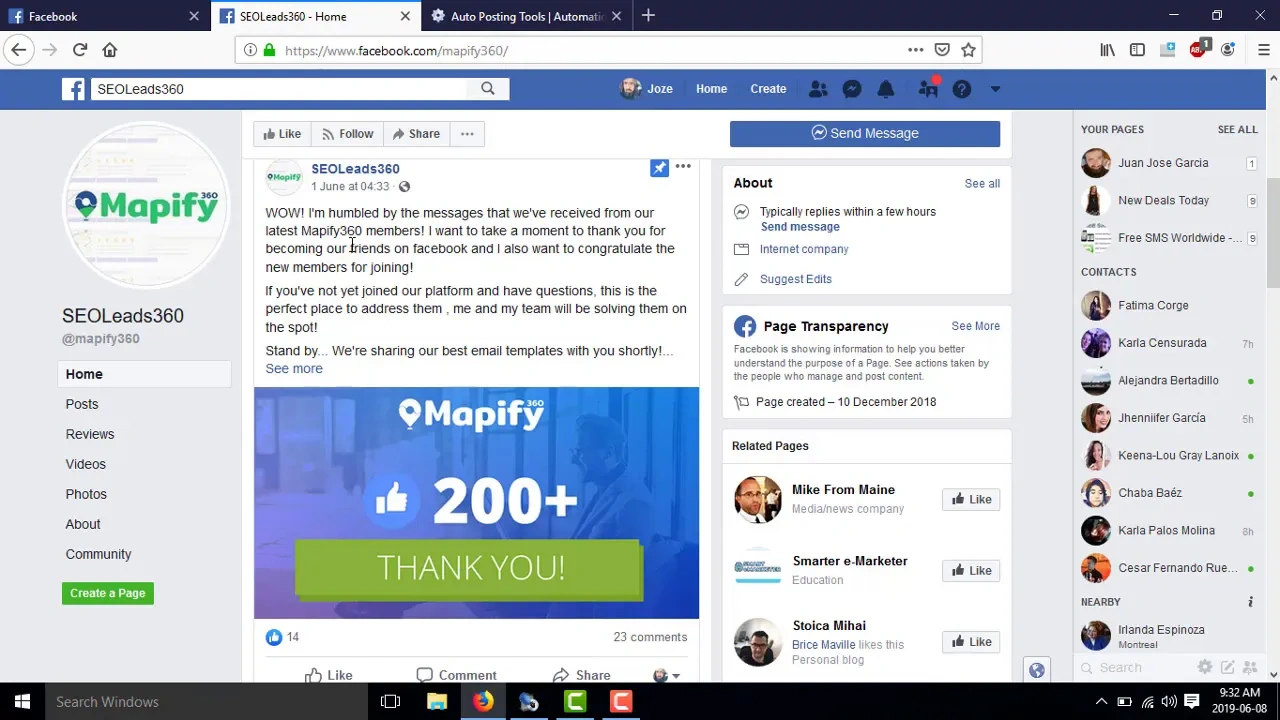Open the notifications bell icon

[x=886, y=89]
